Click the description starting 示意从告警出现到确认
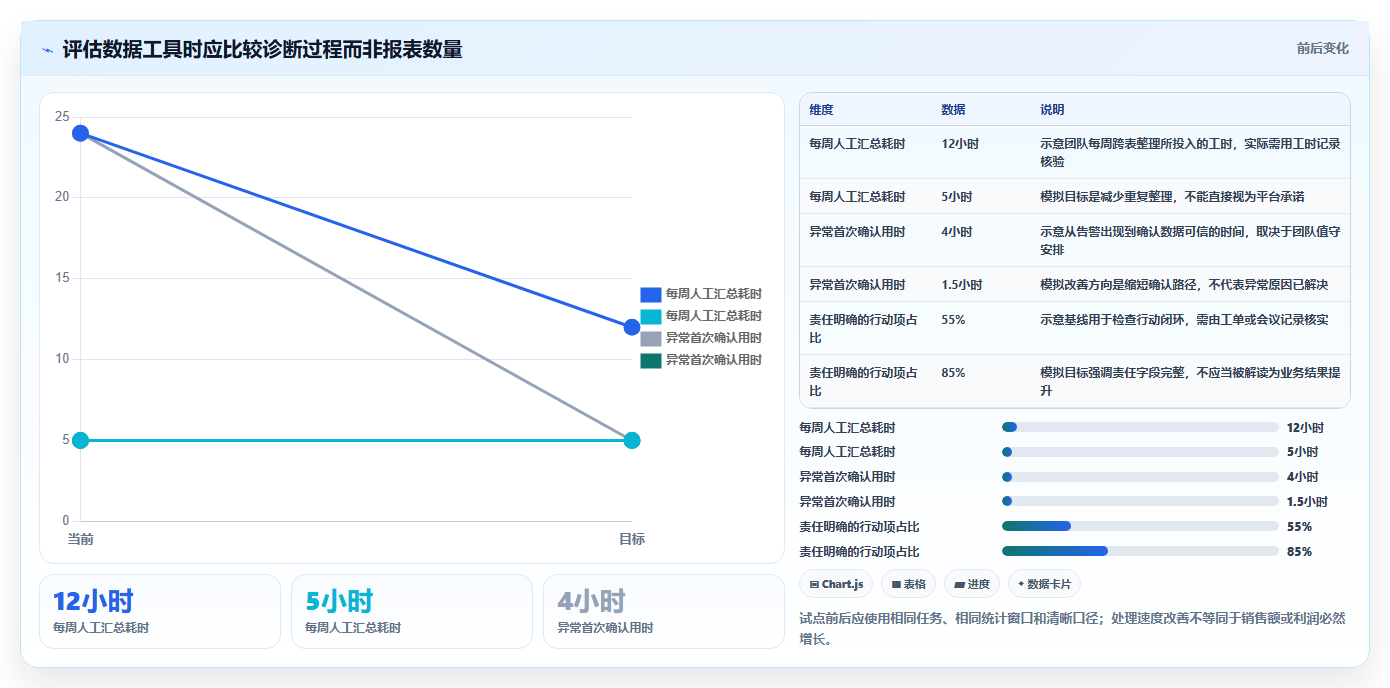Screen dimensions: 1390x688 pyautogui.click(x=1190, y=240)
